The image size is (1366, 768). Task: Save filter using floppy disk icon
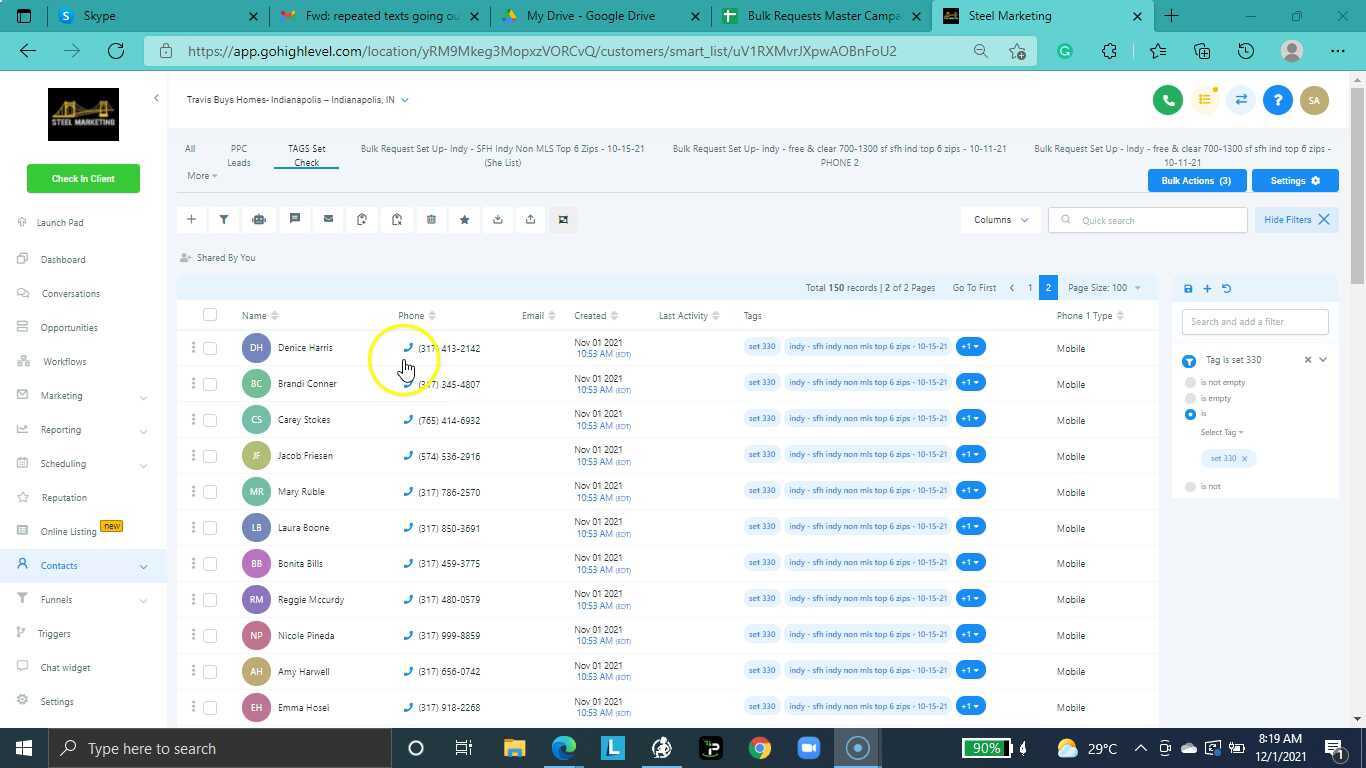[1188, 289]
